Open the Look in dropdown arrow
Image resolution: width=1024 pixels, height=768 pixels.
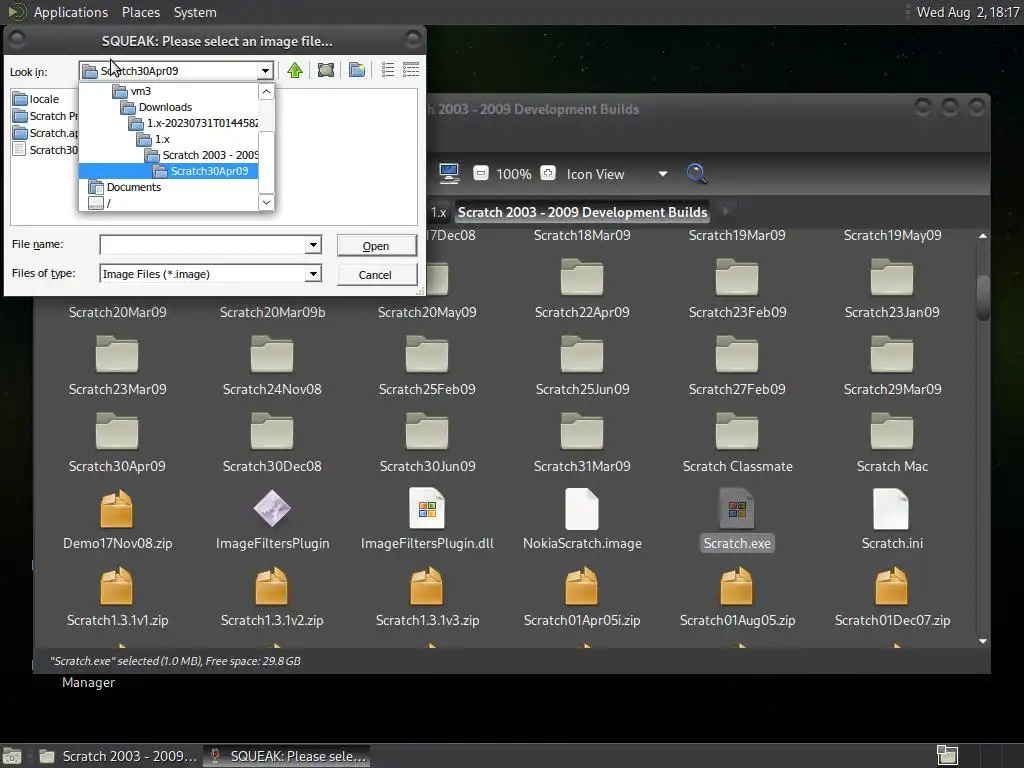pos(265,71)
